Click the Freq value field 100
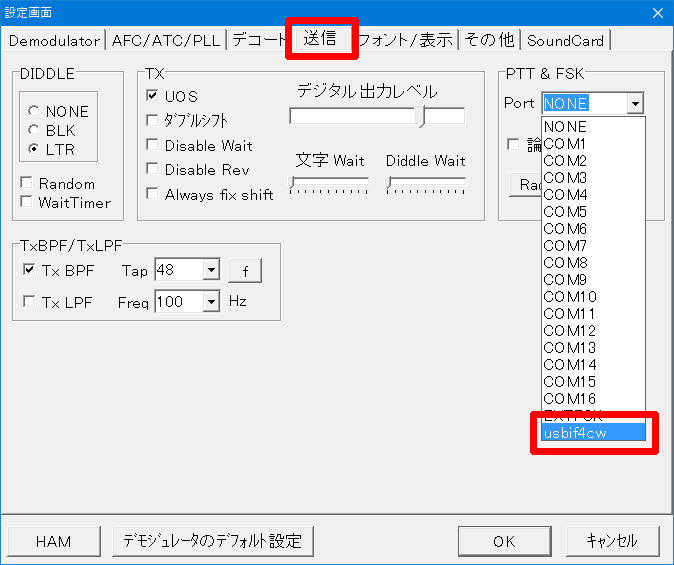674x565 pixels. [x=179, y=301]
